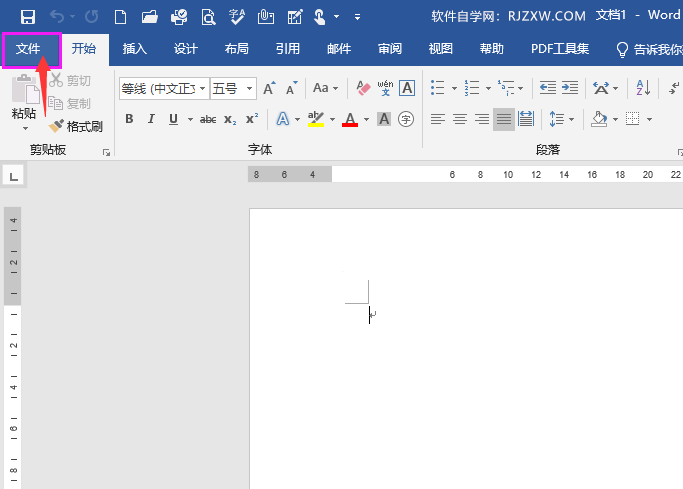The width and height of the screenshot is (683, 489).
Task: Switch to the 设计 tab
Action: (x=186, y=49)
